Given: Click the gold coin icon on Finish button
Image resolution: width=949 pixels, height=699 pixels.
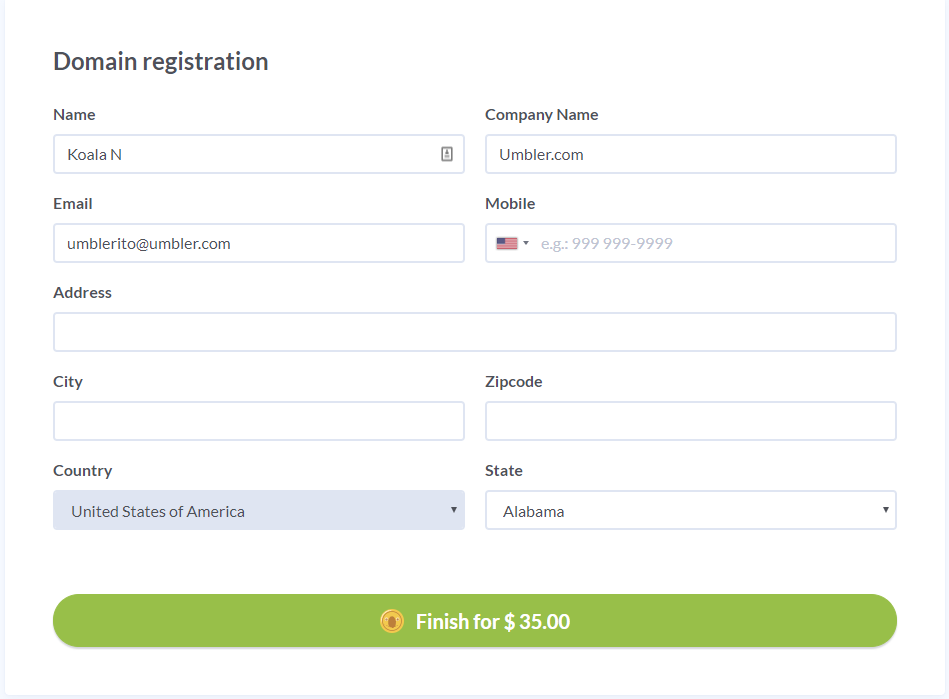Looking at the screenshot, I should (x=392, y=622).
